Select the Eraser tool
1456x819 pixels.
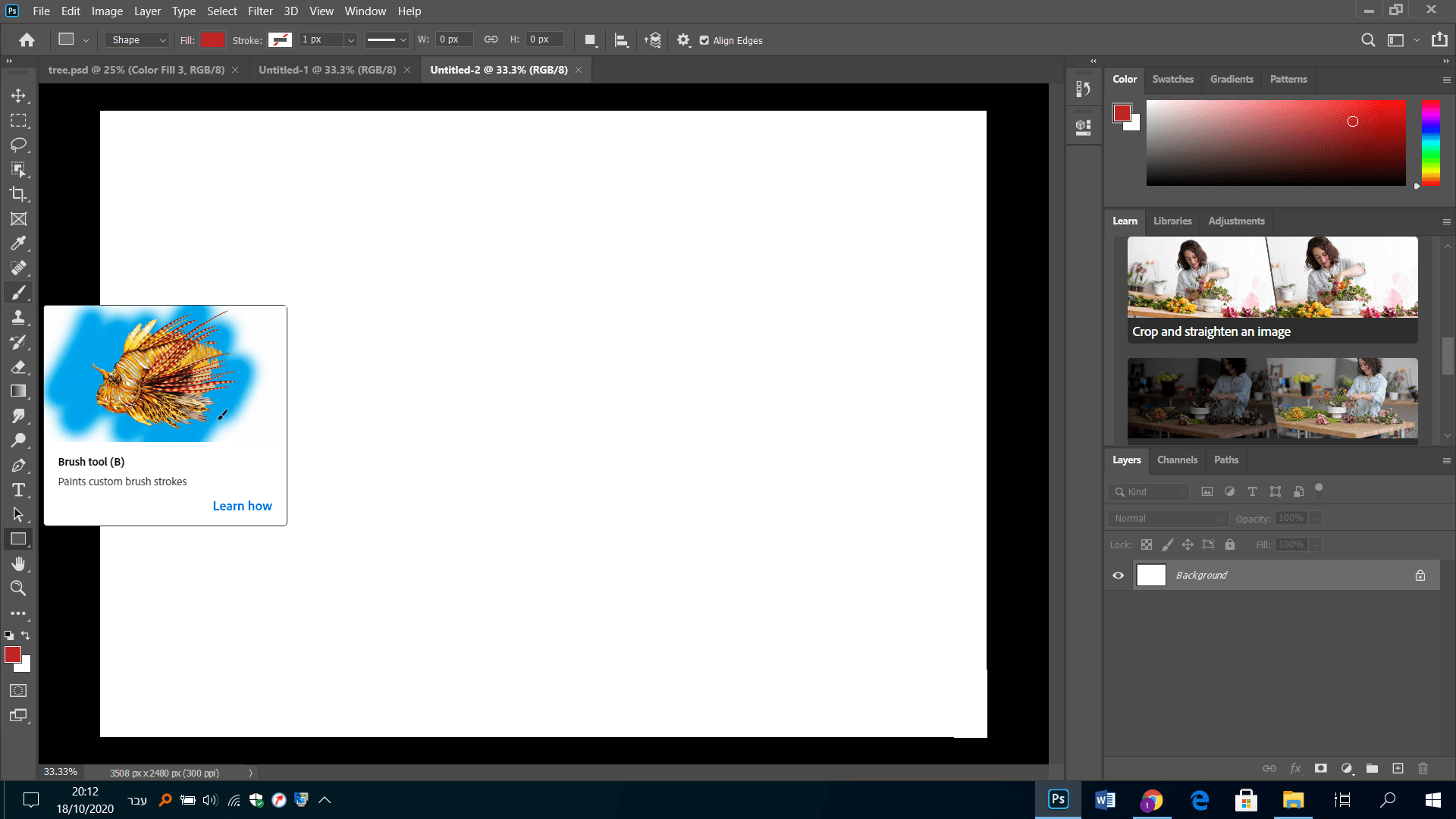point(18,367)
